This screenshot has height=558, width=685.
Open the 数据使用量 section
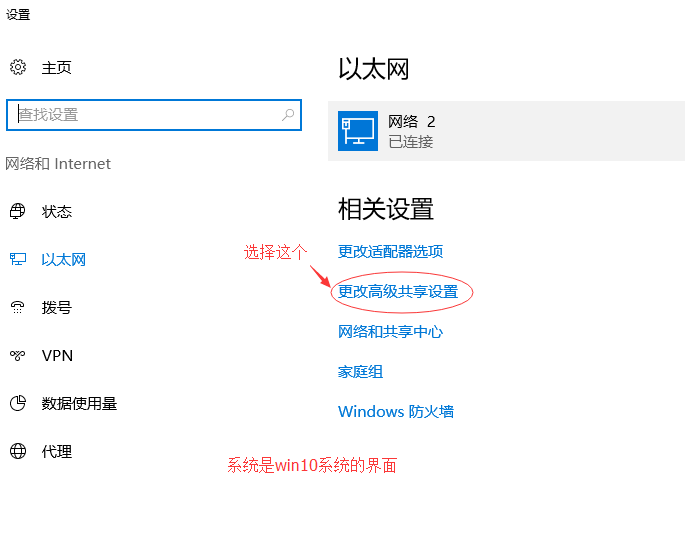click(x=80, y=403)
